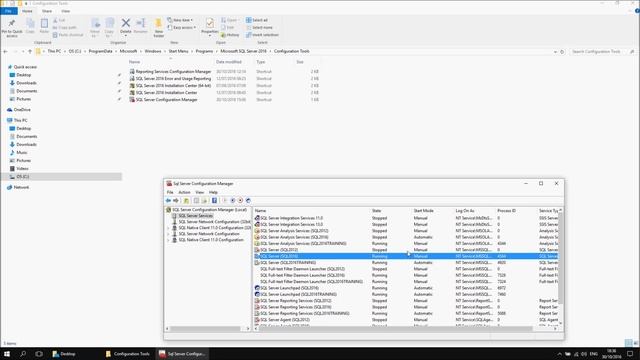
Task: Open the File menu in Sql Server Configuration Manager
Action: point(170,192)
